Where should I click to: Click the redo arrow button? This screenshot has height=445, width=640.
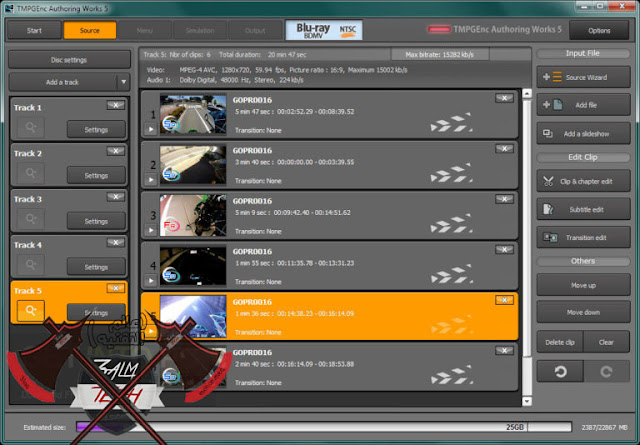tap(607, 371)
